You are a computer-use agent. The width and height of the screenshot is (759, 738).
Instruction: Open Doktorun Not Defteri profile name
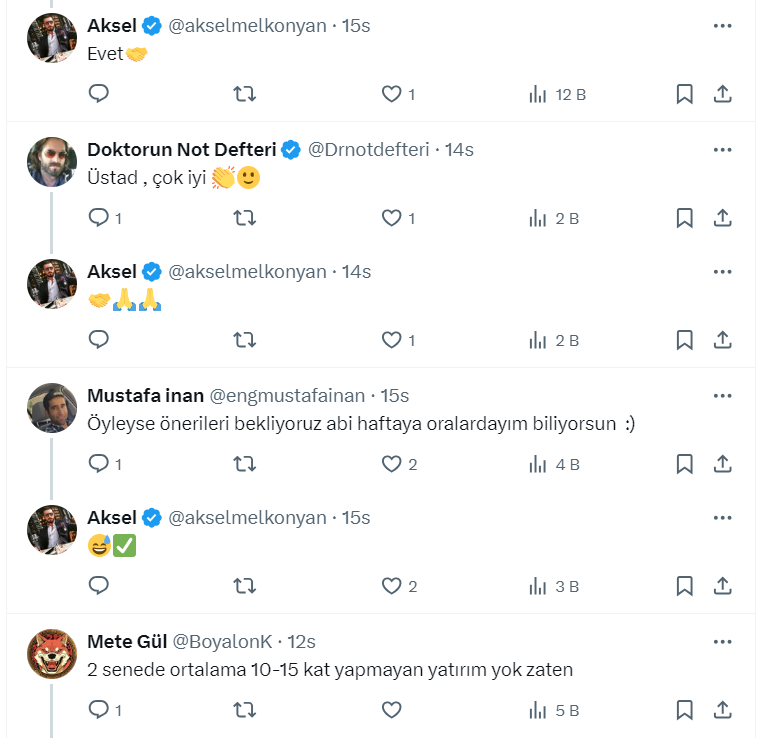pos(181,150)
